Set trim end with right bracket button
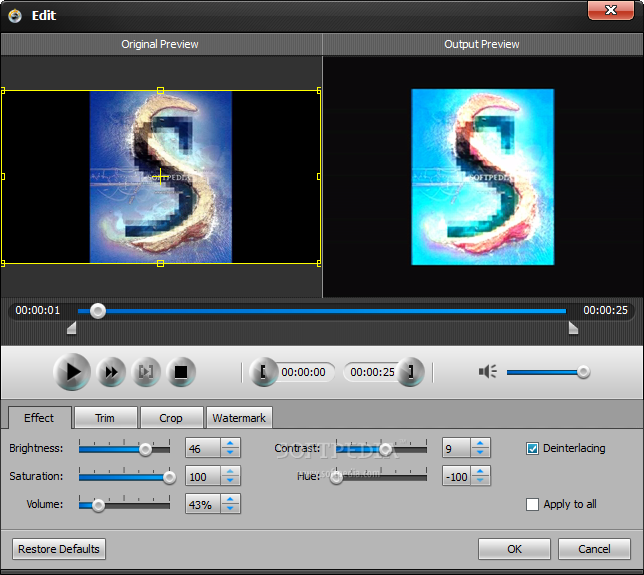Screen dimensions: 644x575 410,372
